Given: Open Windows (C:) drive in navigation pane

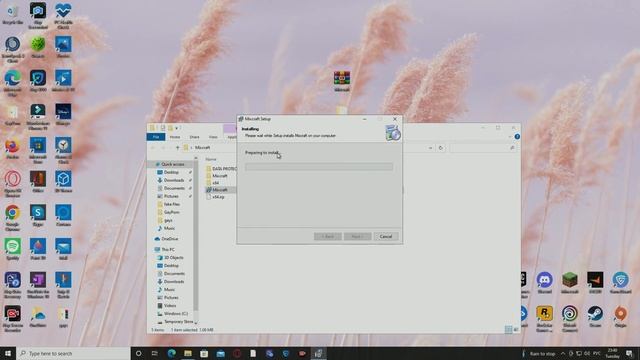Looking at the screenshot, I should coord(176,313).
